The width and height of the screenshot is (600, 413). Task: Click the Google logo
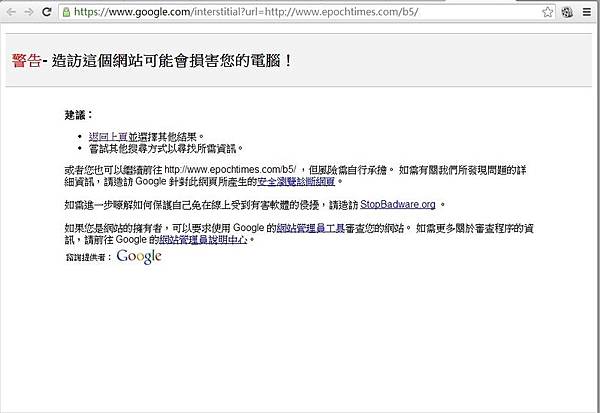pos(139,256)
